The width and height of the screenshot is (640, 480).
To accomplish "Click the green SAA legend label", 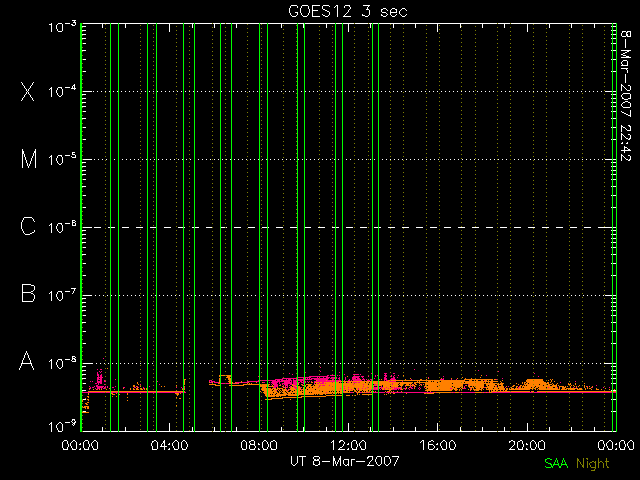I will (x=556, y=463).
